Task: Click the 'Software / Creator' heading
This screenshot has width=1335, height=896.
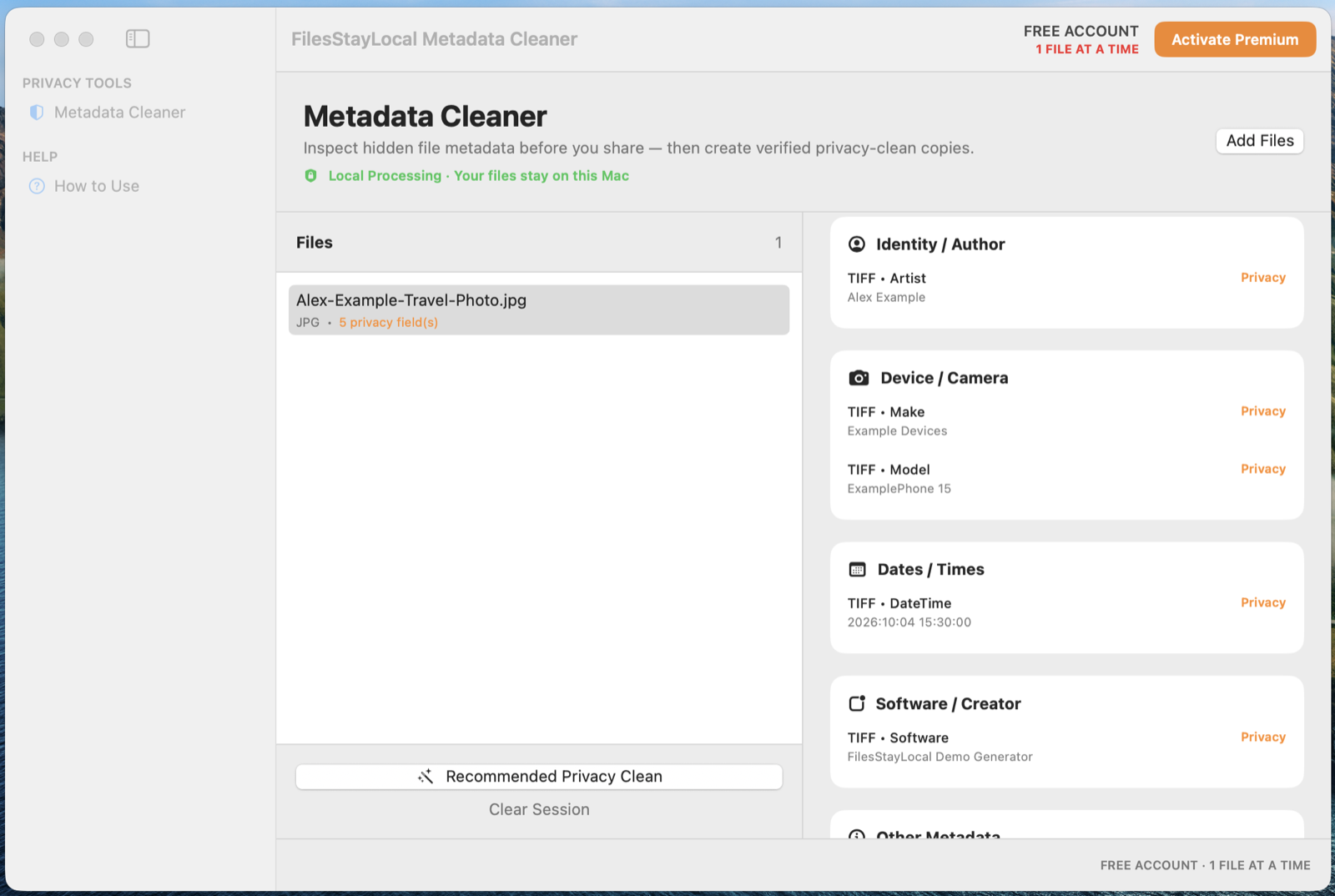Action: (948, 703)
